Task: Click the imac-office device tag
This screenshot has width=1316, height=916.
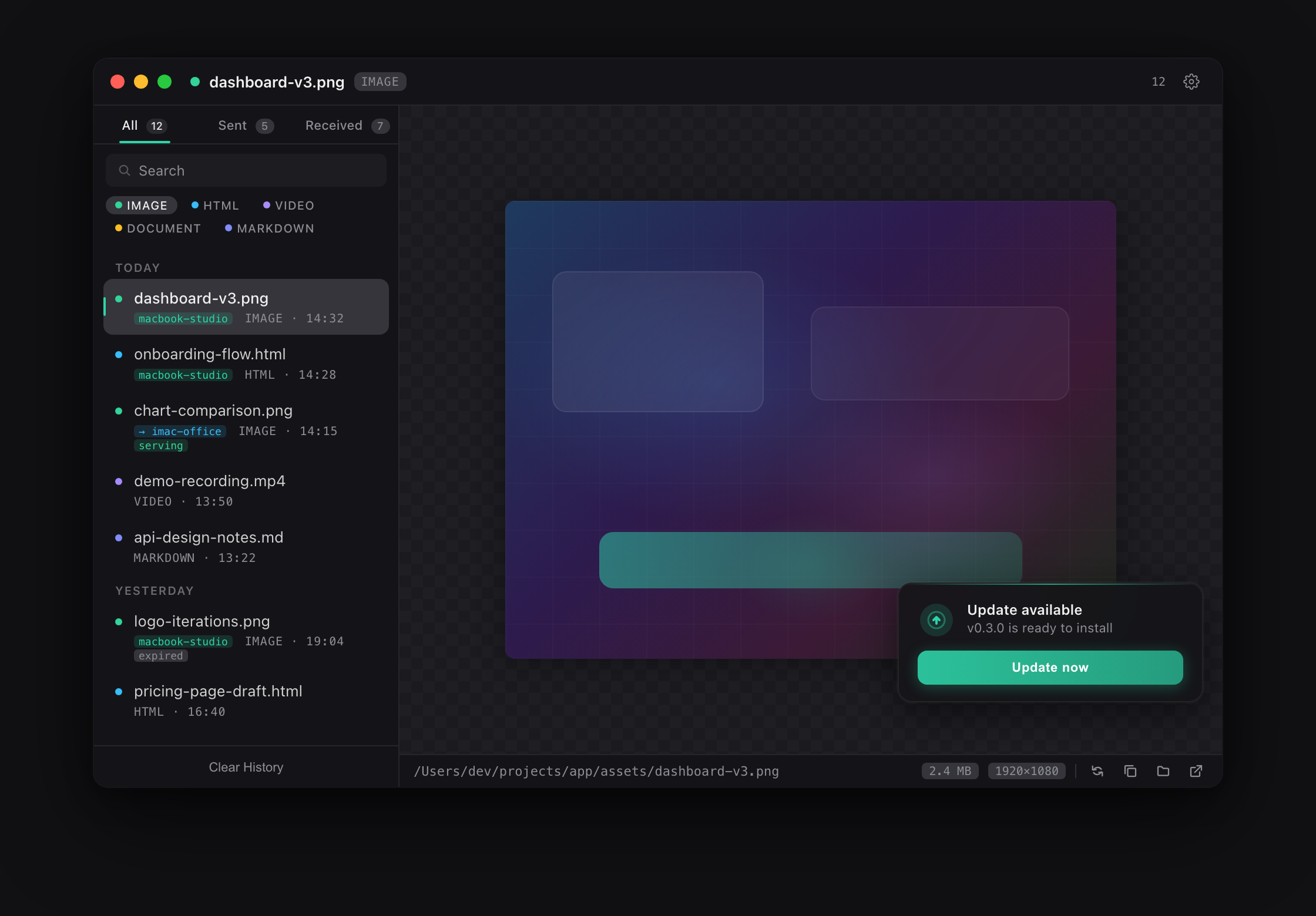Action: click(180, 432)
